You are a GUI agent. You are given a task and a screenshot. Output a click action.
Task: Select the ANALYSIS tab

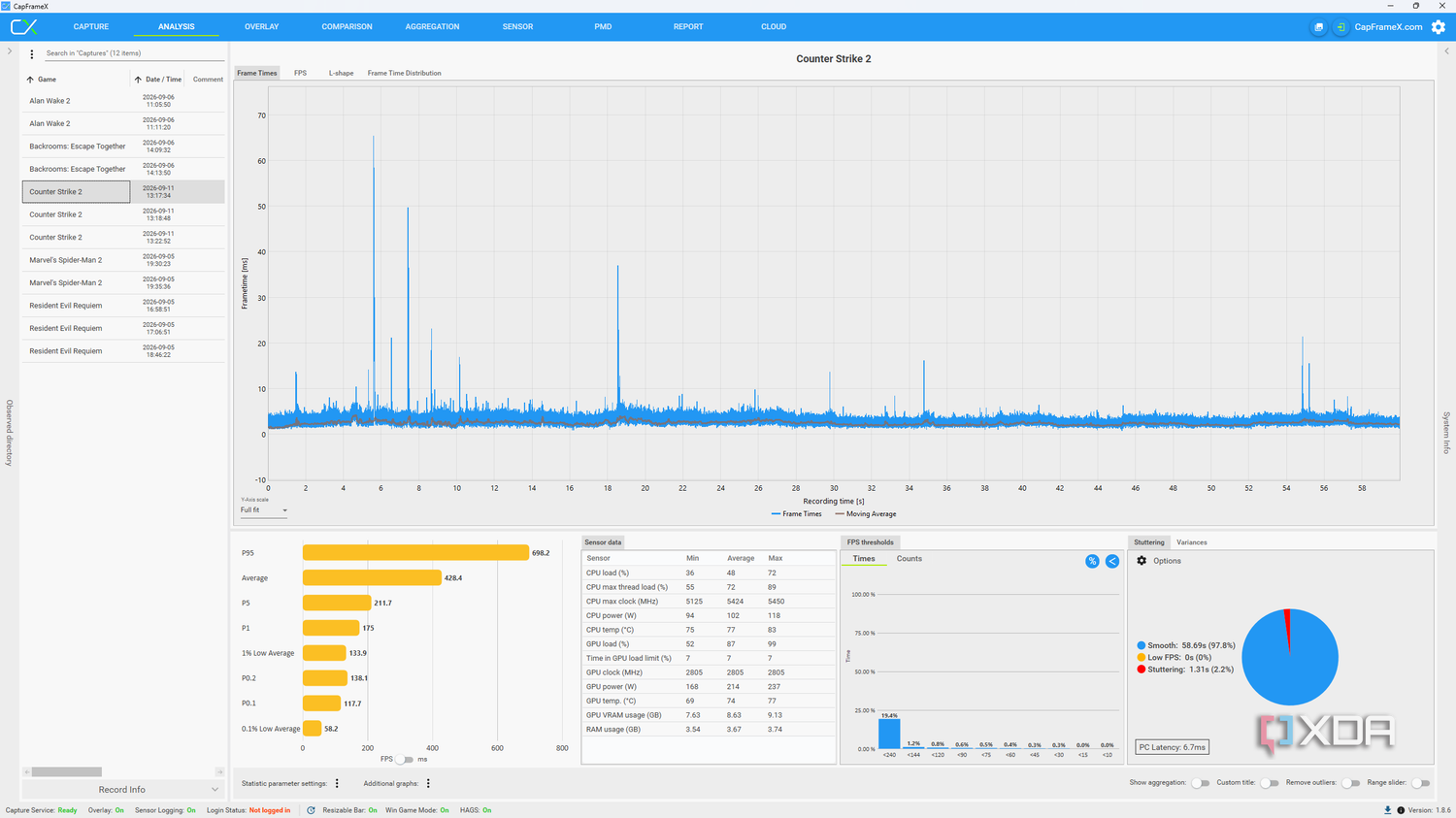(x=177, y=27)
